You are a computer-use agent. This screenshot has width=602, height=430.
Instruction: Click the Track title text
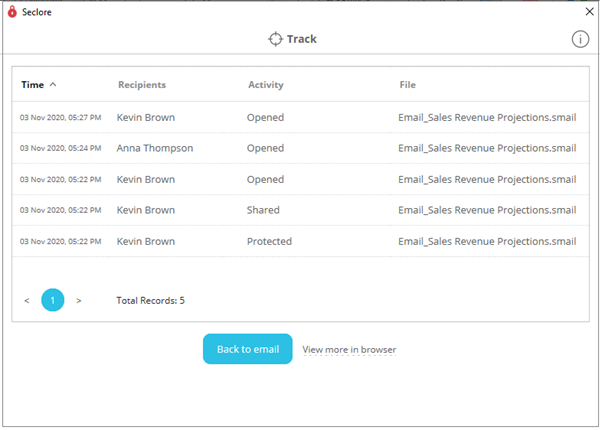click(302, 39)
